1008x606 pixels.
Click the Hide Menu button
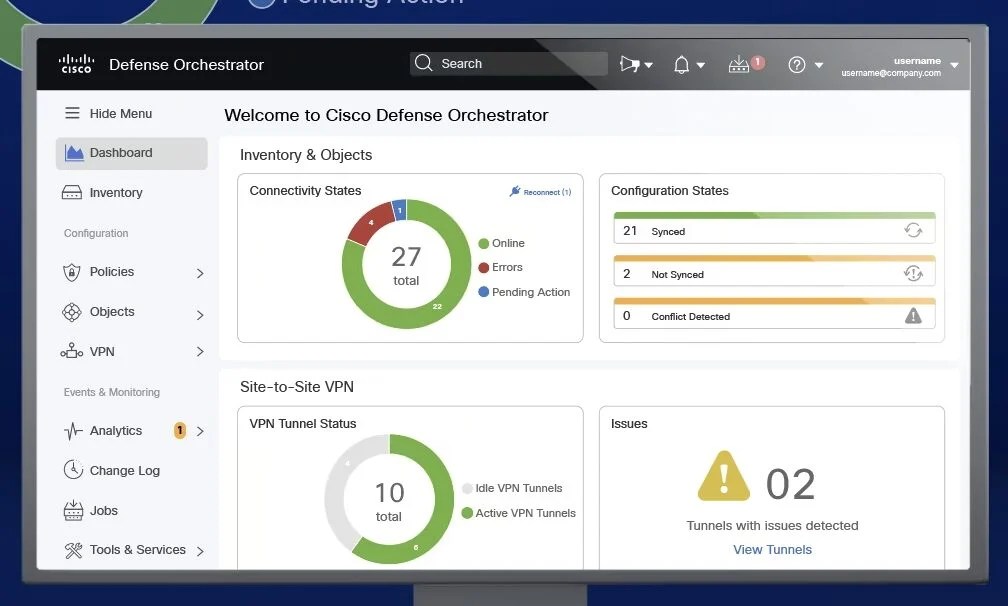[x=109, y=113]
